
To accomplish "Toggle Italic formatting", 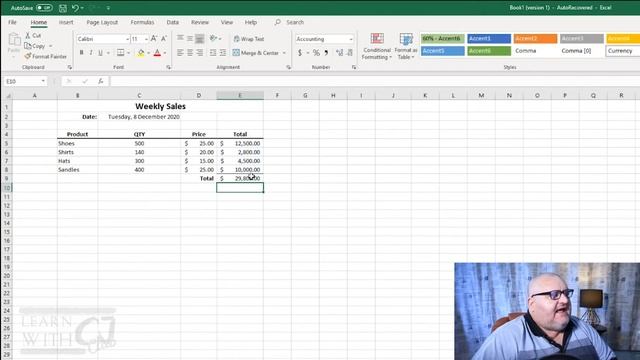I will (x=91, y=53).
